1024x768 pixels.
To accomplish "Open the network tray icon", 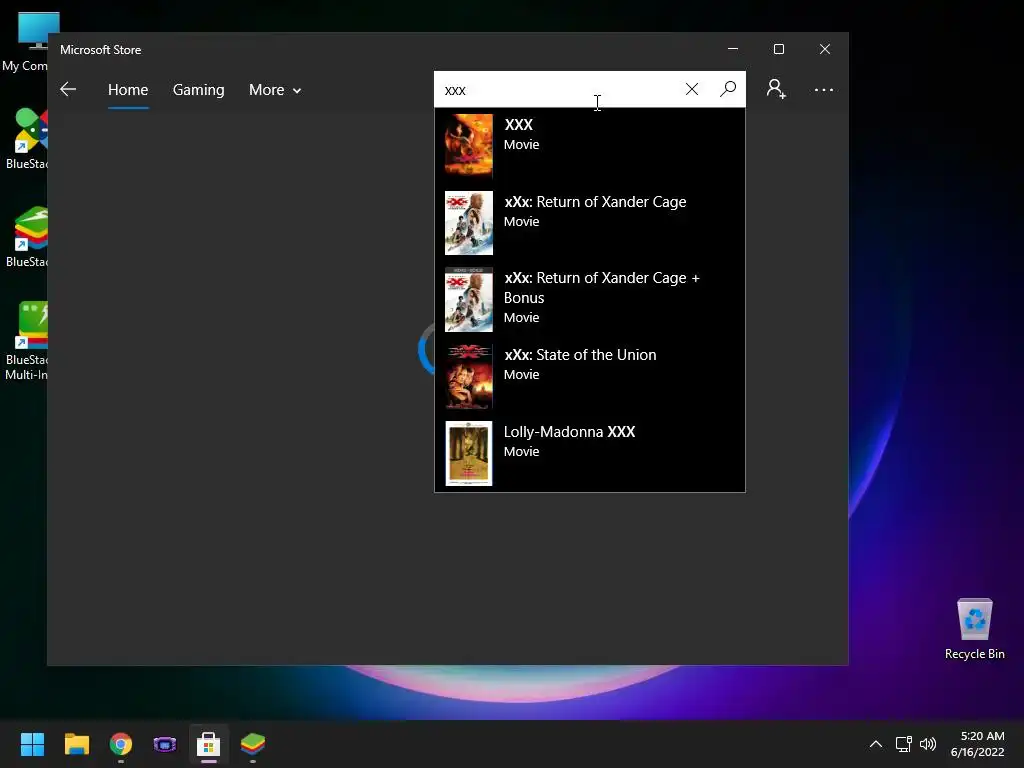I will [x=903, y=744].
